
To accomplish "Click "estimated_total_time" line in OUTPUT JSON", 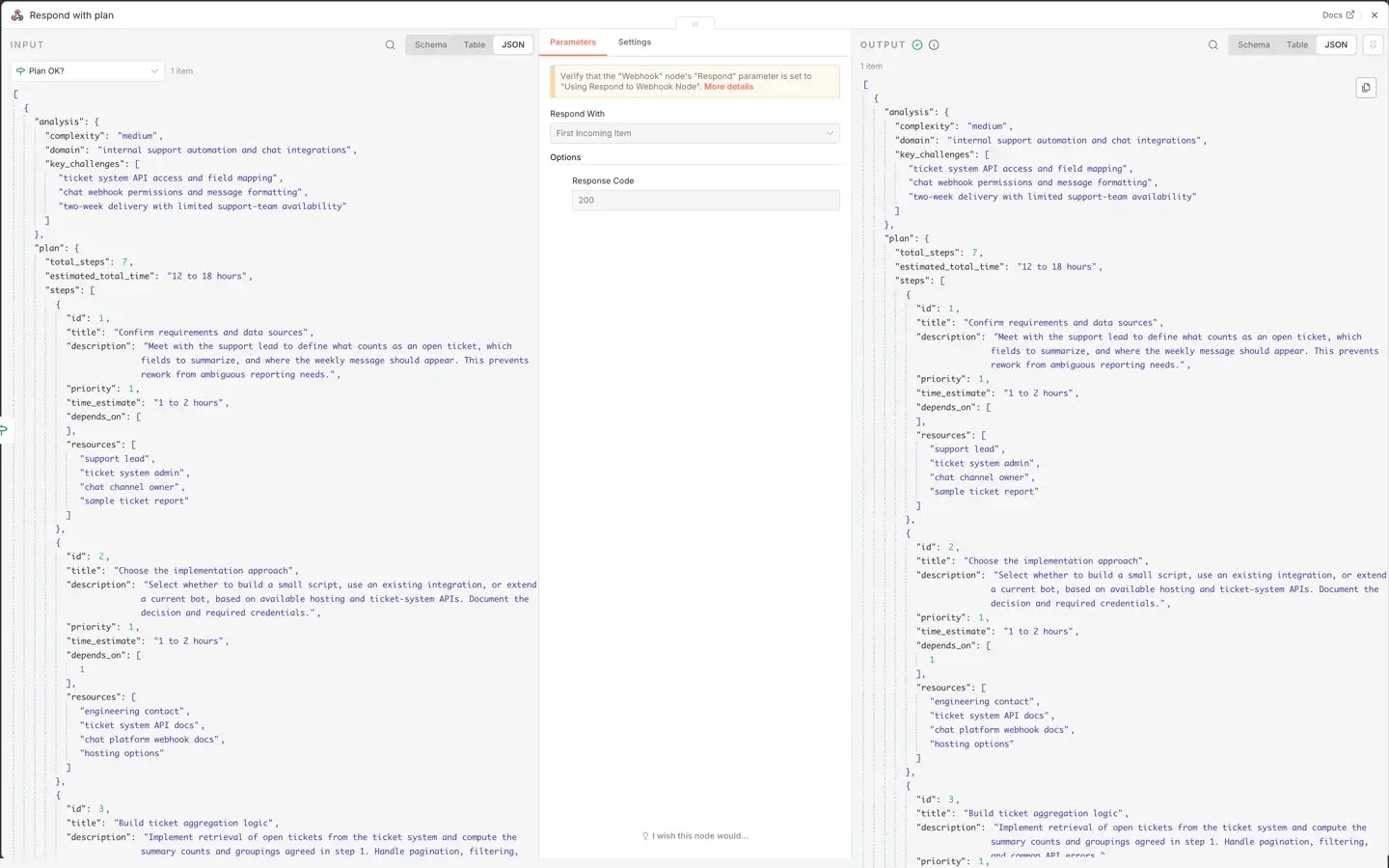I will point(998,267).
